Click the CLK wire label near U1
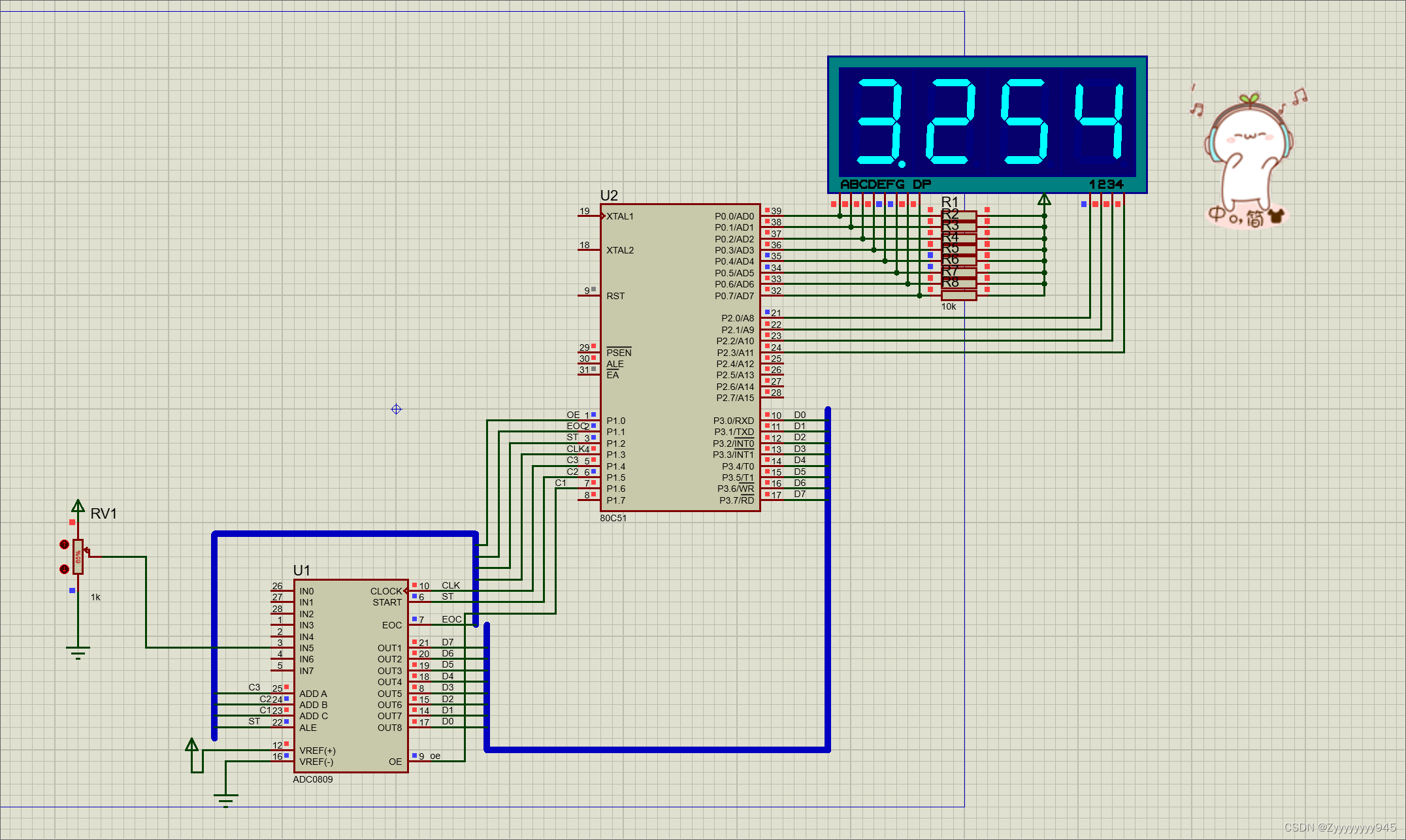Screen dimensions: 1406x840 pos(450,585)
